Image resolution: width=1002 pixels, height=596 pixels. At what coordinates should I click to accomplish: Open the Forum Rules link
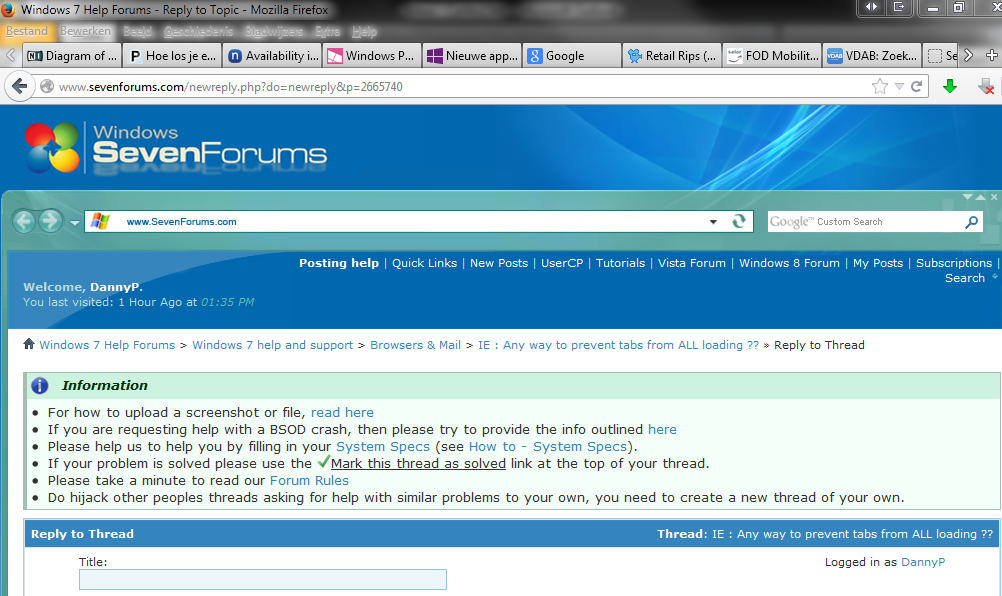[x=309, y=480]
